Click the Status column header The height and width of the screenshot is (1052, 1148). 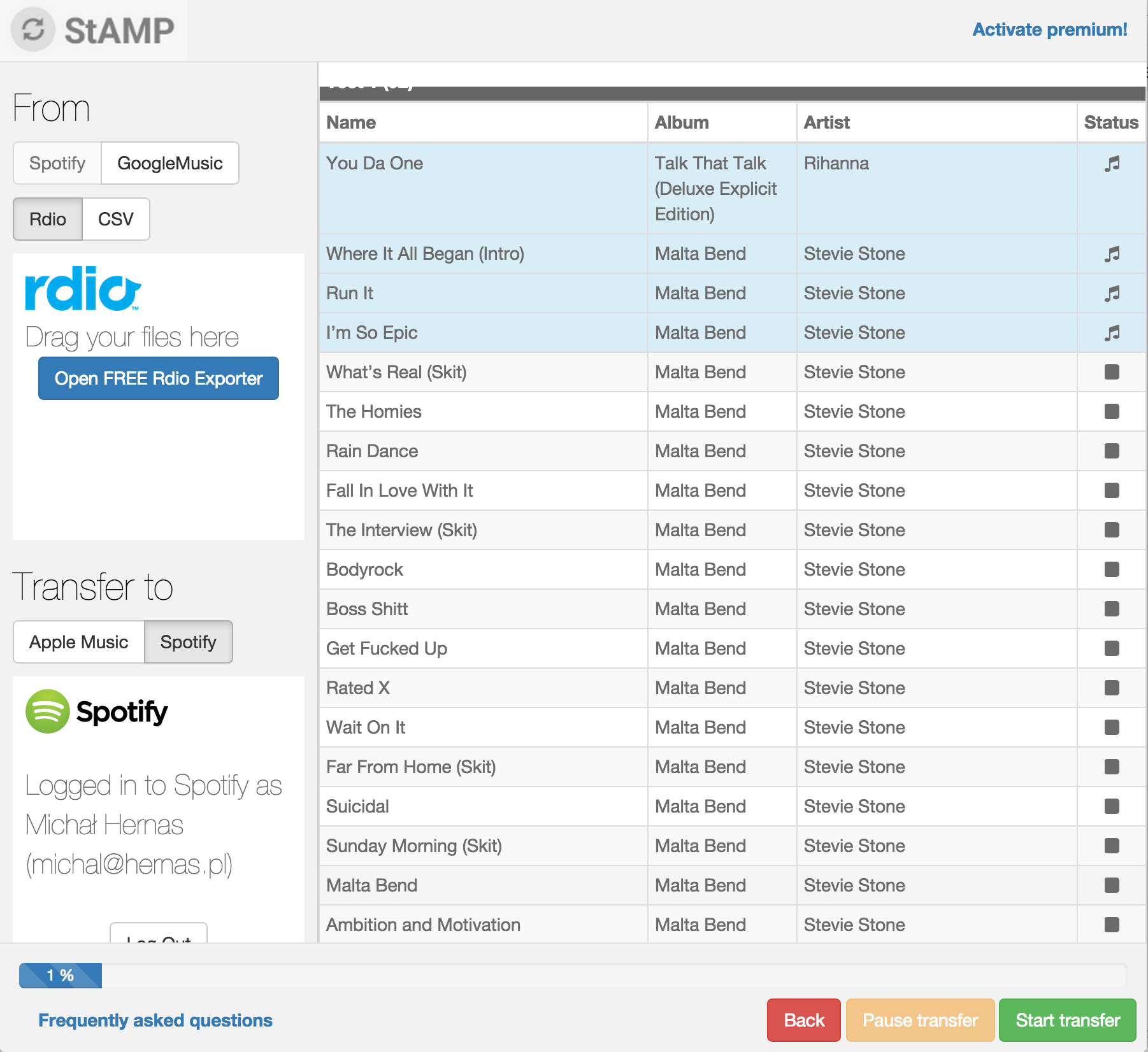1111,122
